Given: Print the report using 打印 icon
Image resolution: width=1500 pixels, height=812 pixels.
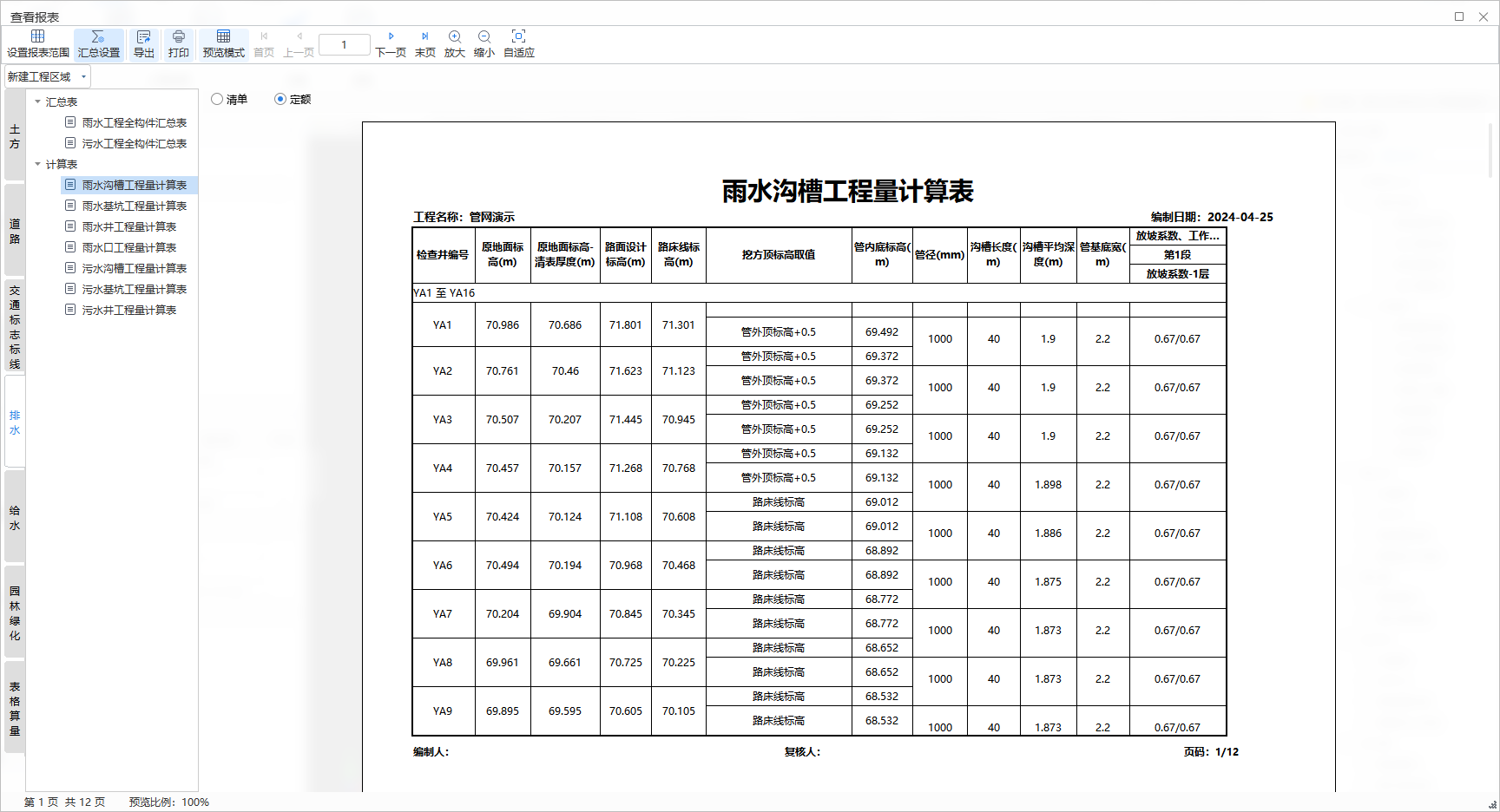Looking at the screenshot, I should [179, 43].
